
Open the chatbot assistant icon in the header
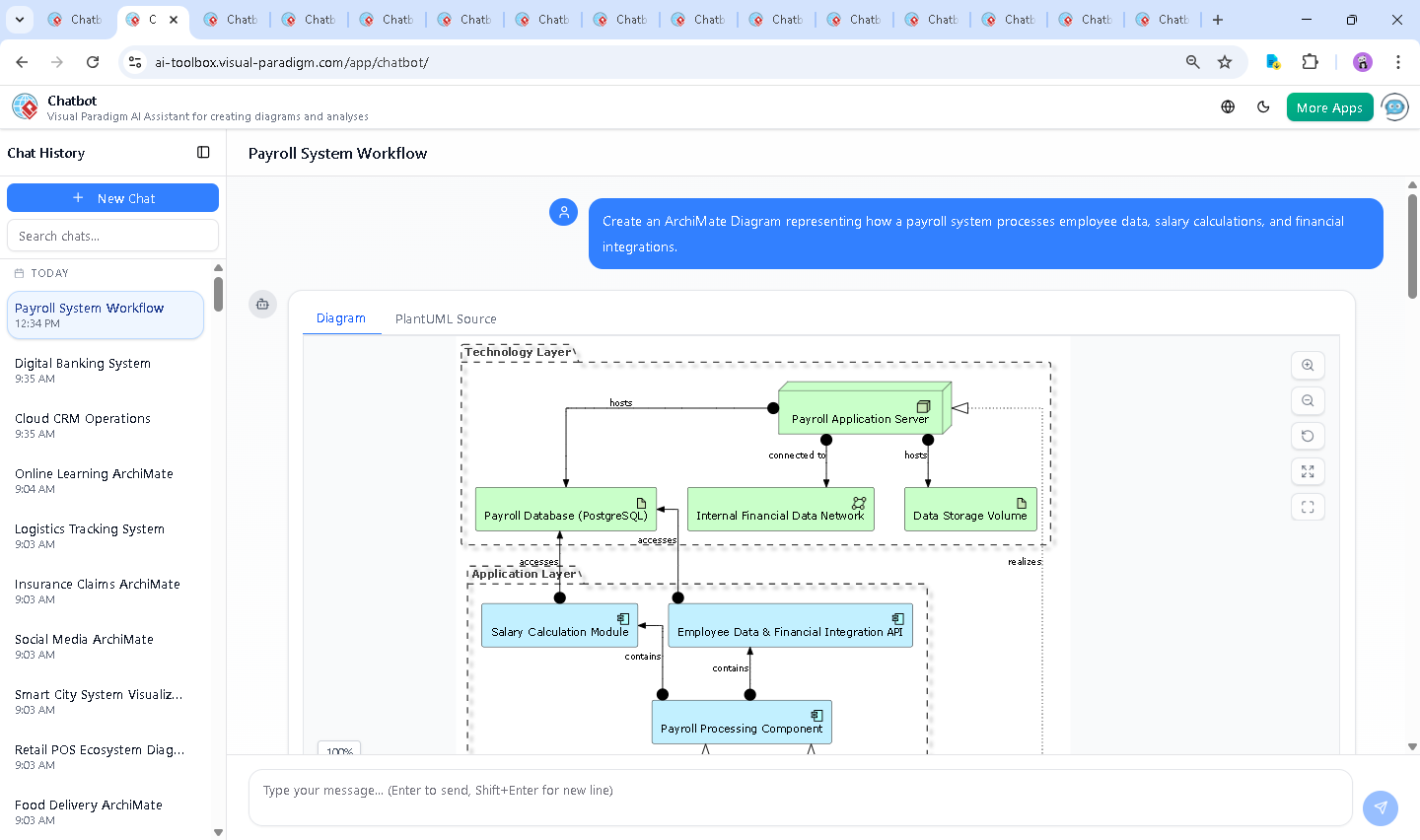1394,106
